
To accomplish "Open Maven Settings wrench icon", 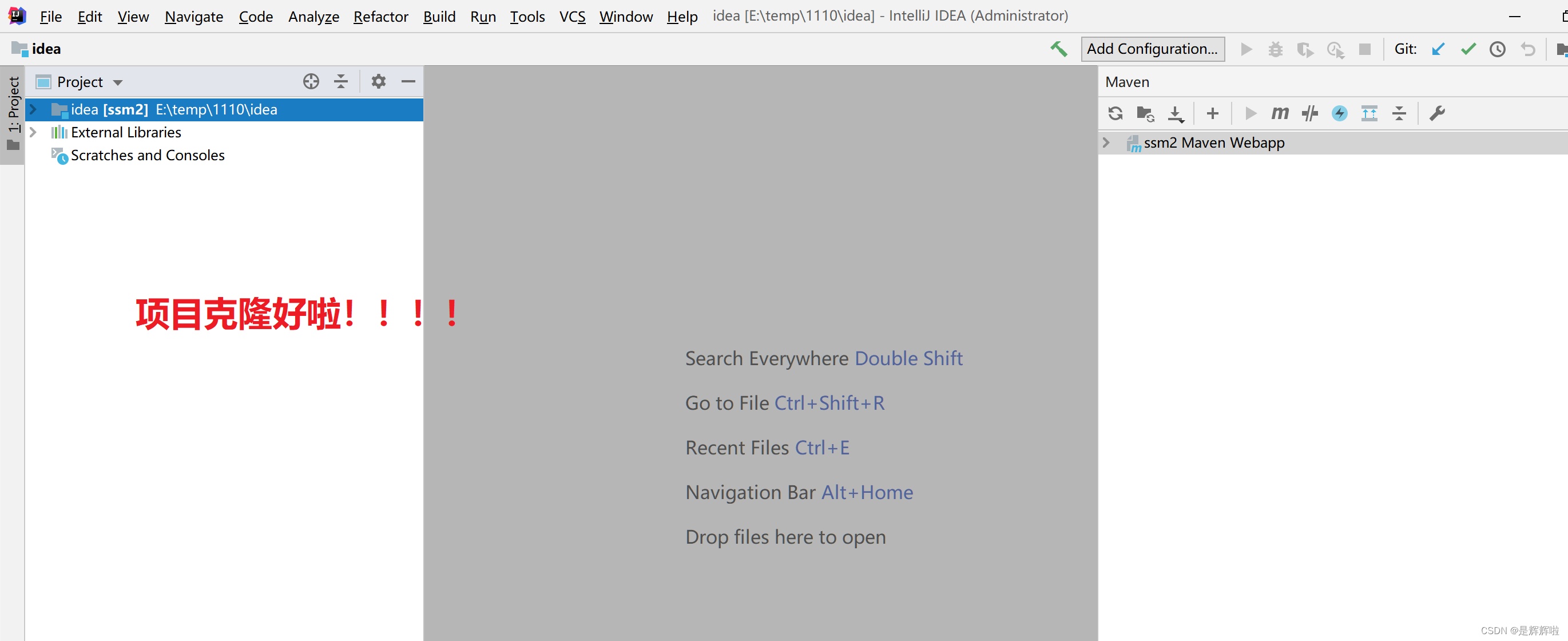I will pyautogui.click(x=1436, y=113).
